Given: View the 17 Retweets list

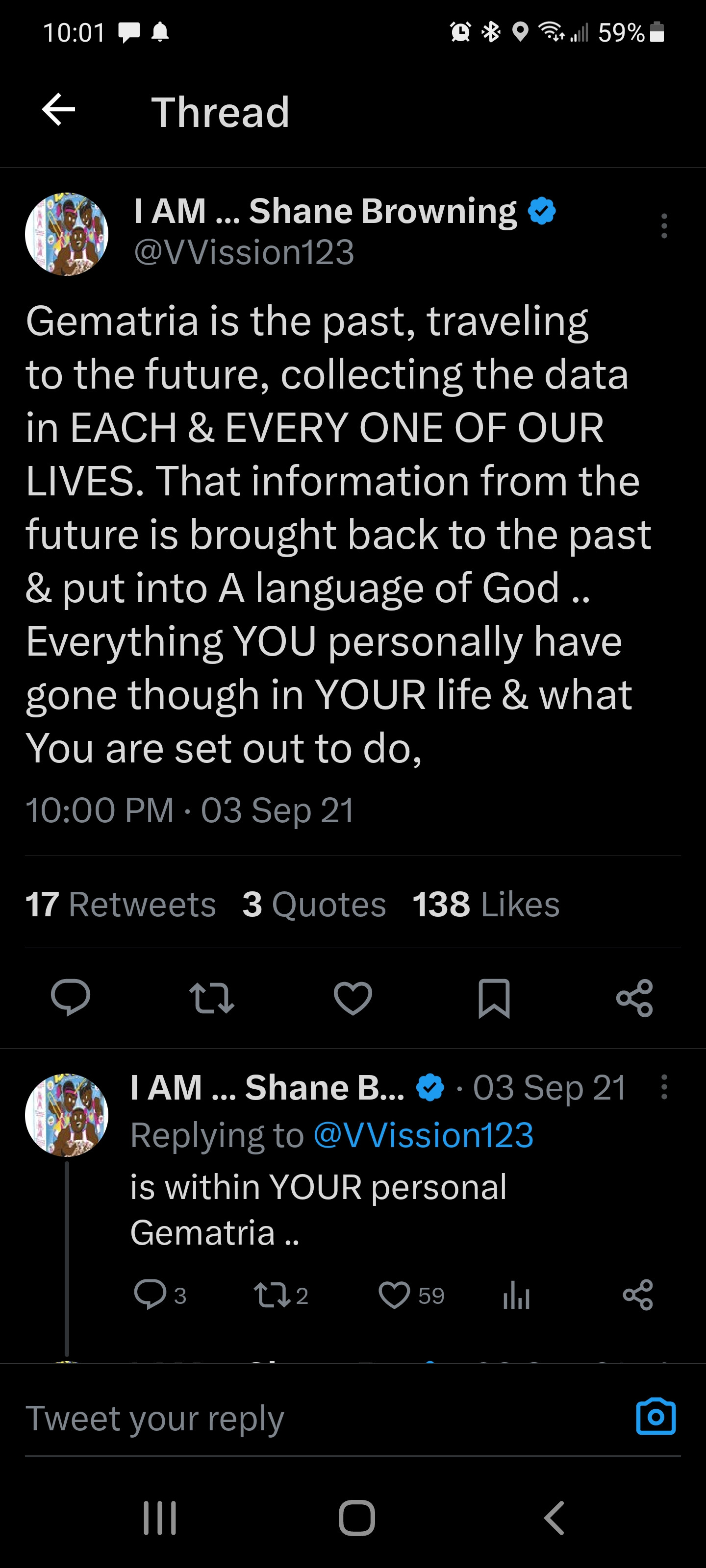Looking at the screenshot, I should point(121,904).
